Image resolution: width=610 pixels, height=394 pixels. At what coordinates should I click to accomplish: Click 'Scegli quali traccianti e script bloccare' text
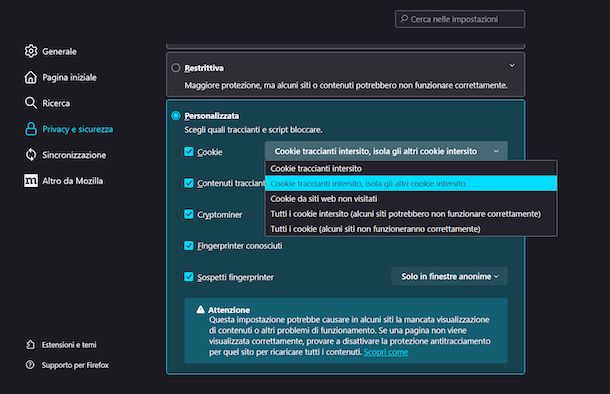pyautogui.click(x=253, y=130)
